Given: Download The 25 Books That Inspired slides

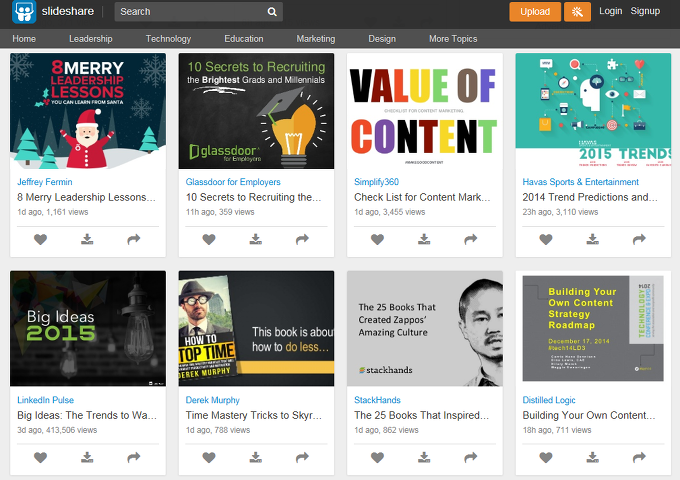Looking at the screenshot, I should [x=424, y=457].
